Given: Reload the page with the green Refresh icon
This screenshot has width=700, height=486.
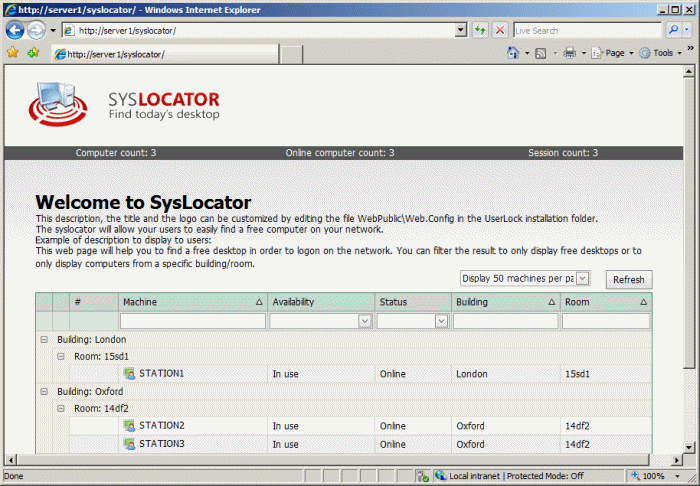Looking at the screenshot, I should pos(480,30).
